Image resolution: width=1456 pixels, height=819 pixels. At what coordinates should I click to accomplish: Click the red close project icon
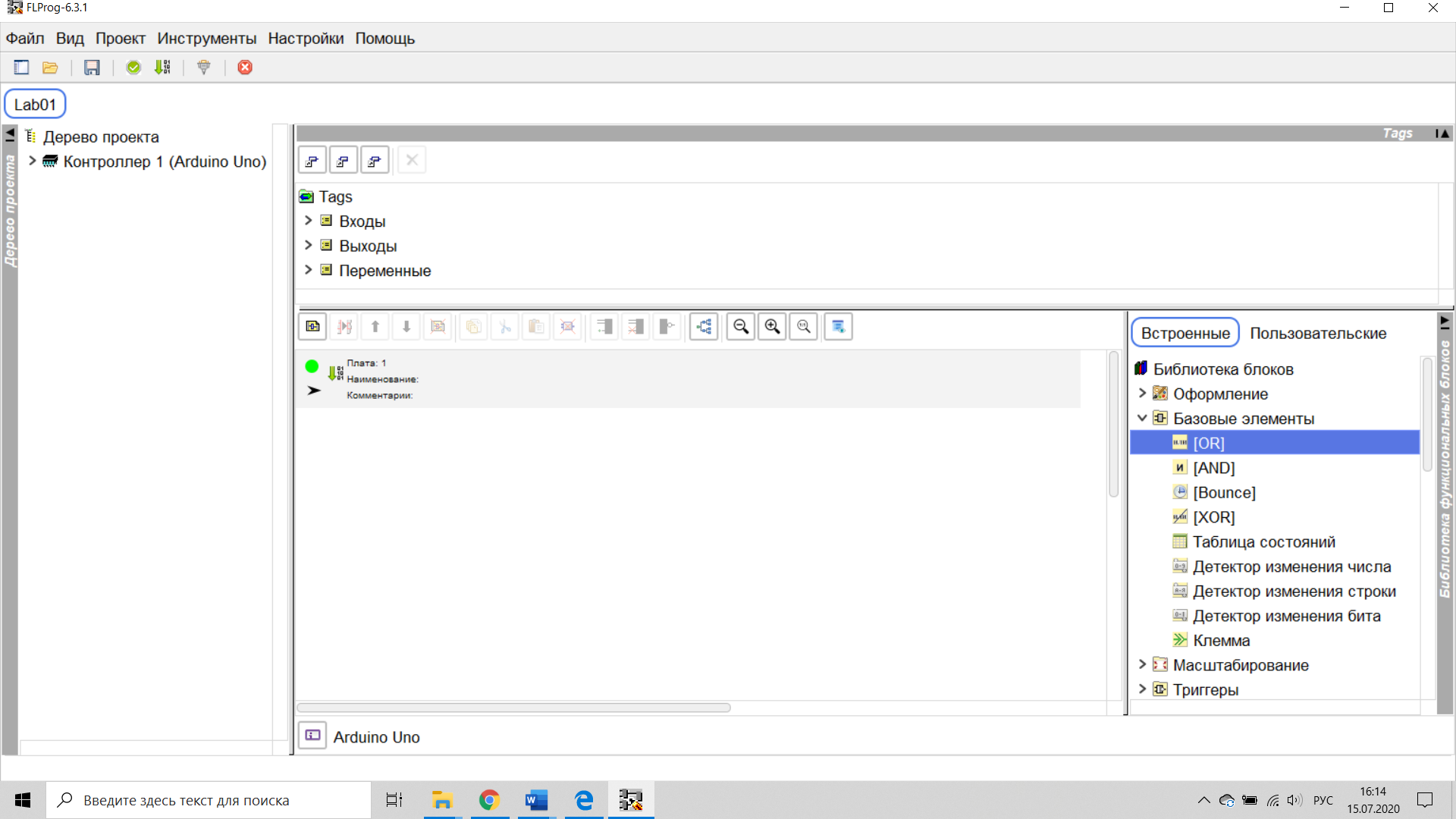click(245, 67)
